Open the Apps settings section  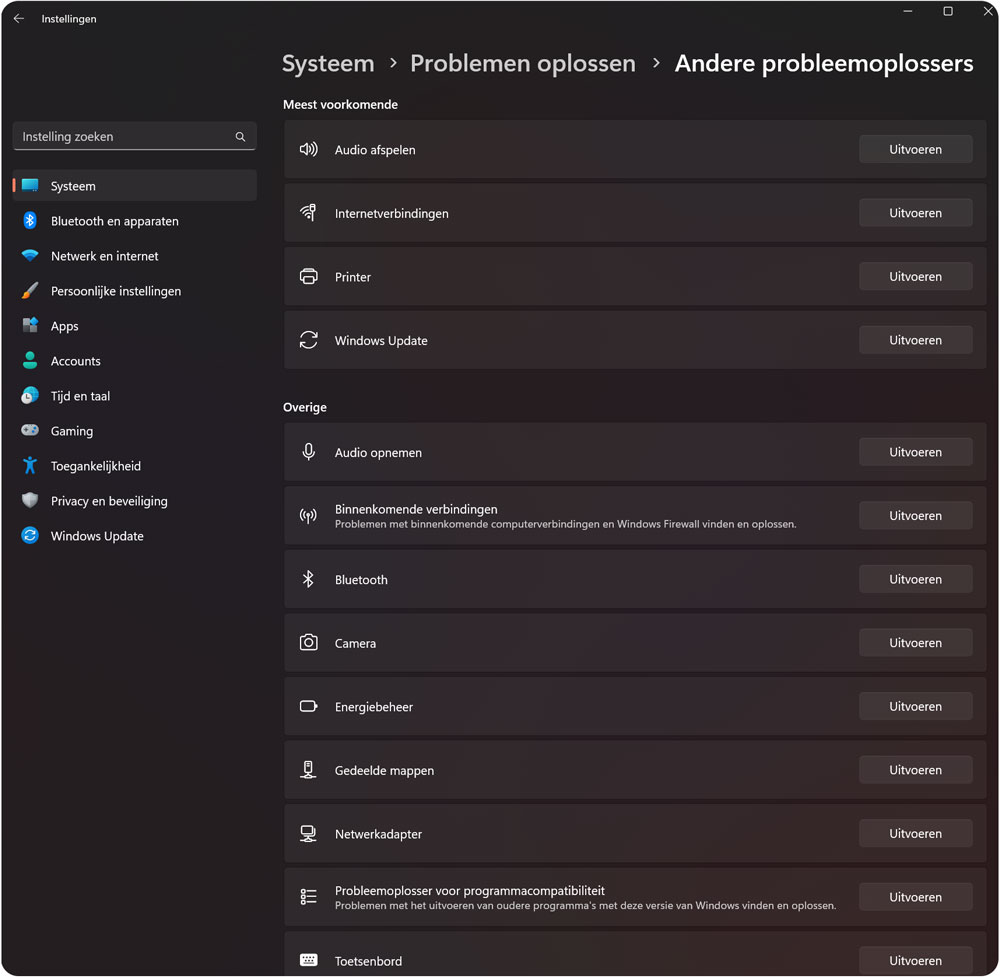pos(64,326)
